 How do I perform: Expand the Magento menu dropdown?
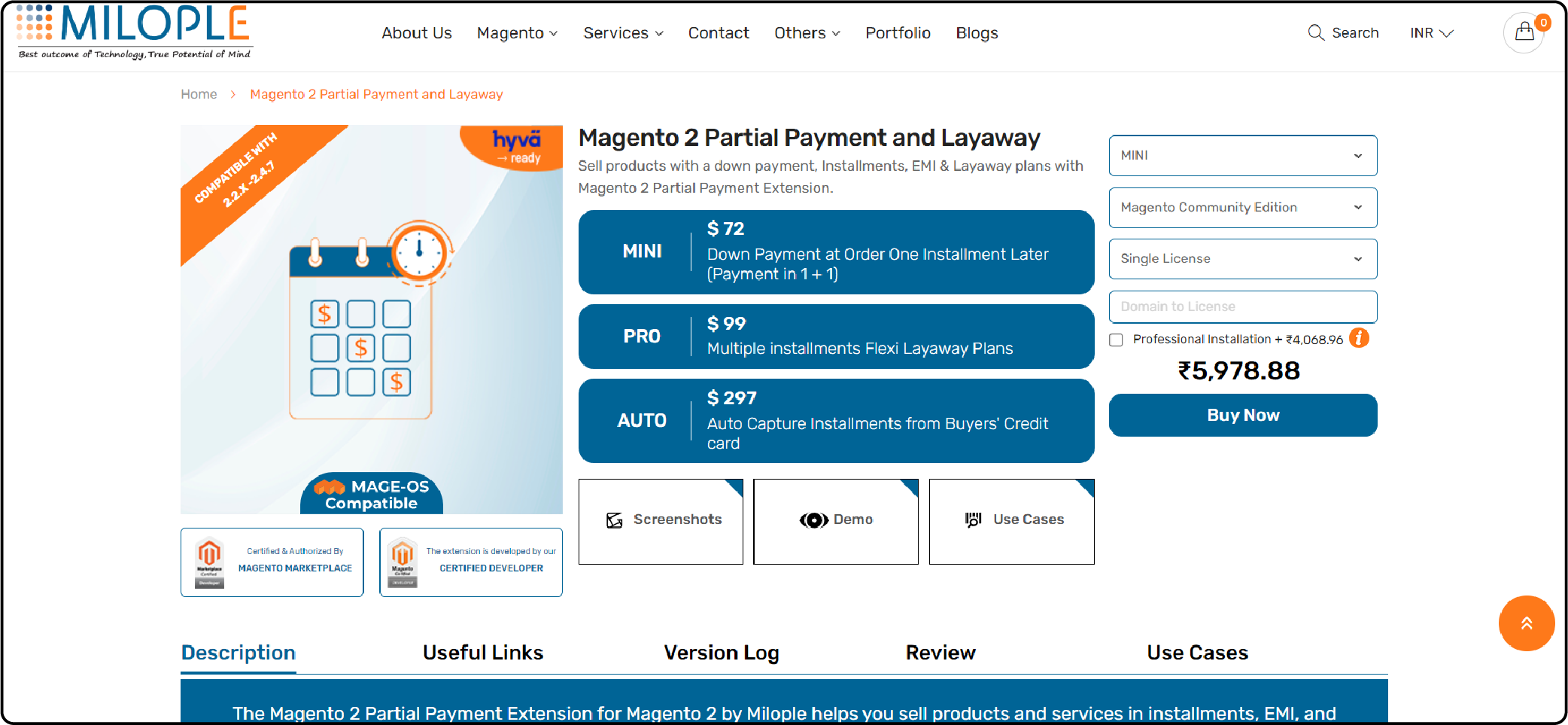pyautogui.click(x=518, y=33)
